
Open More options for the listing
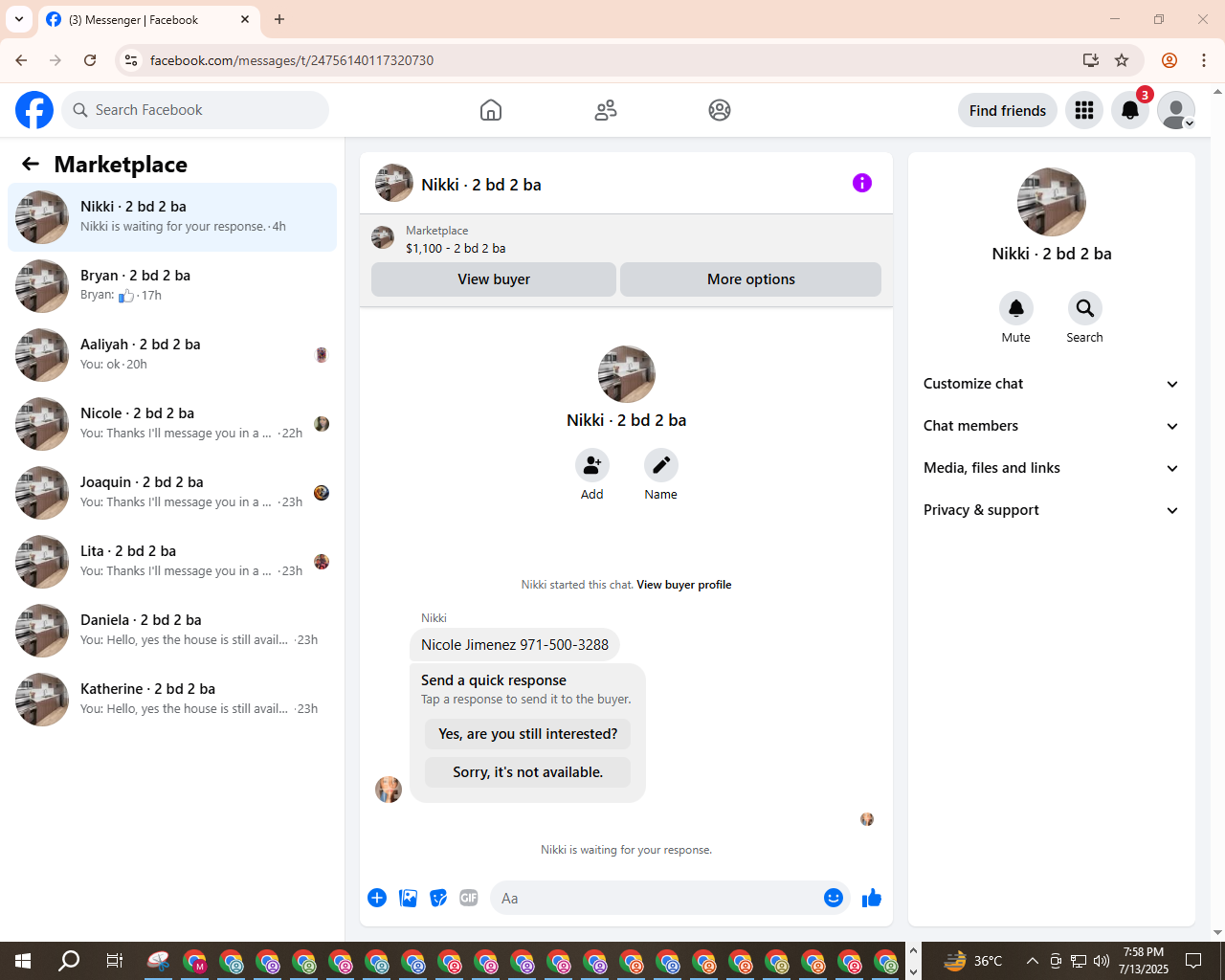pos(751,279)
